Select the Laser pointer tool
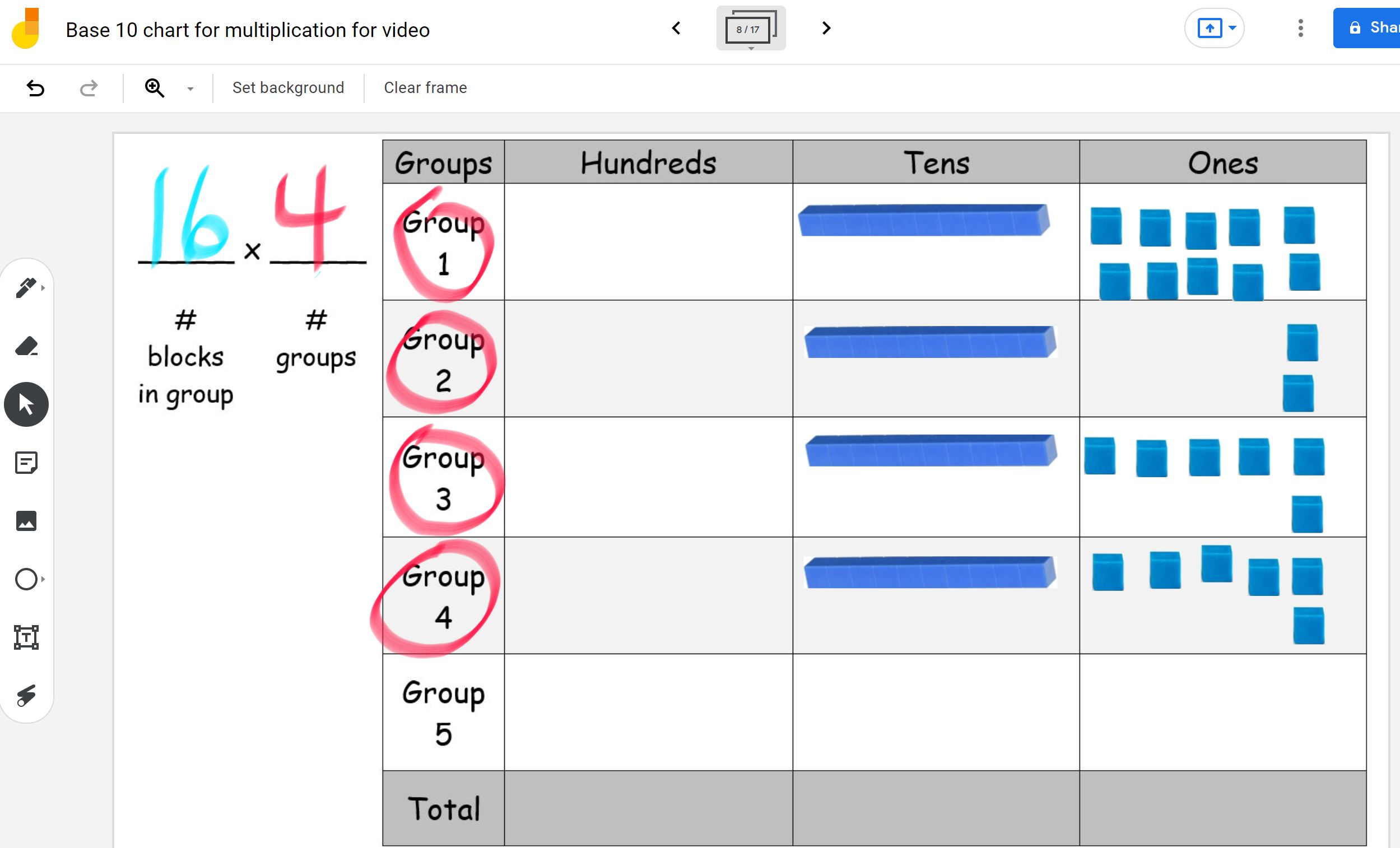Viewport: 1400px width, 848px height. pos(26,695)
